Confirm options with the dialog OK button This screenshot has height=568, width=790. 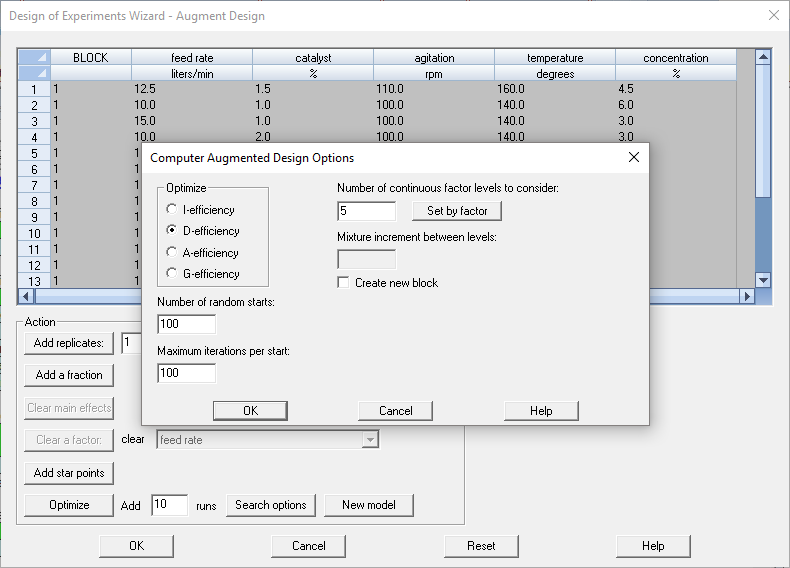click(x=250, y=411)
